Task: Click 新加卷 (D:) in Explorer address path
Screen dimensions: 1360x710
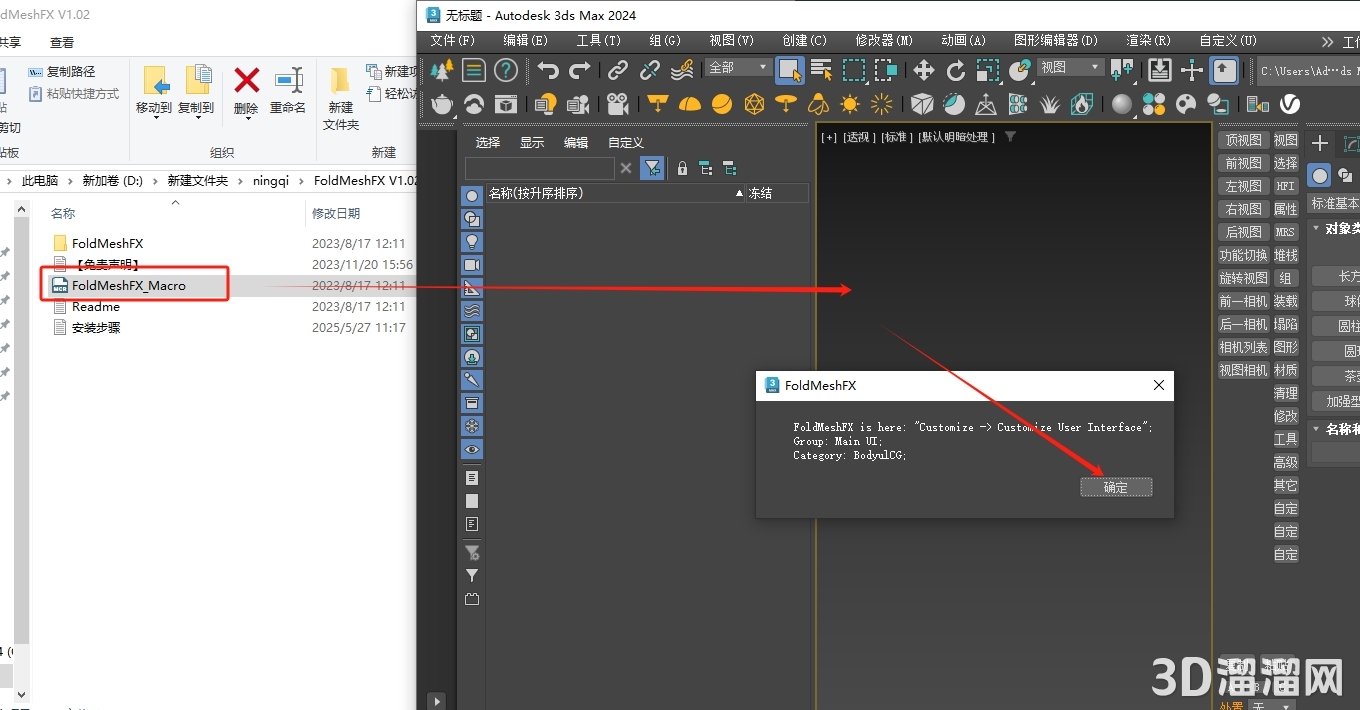Action: pyautogui.click(x=113, y=181)
